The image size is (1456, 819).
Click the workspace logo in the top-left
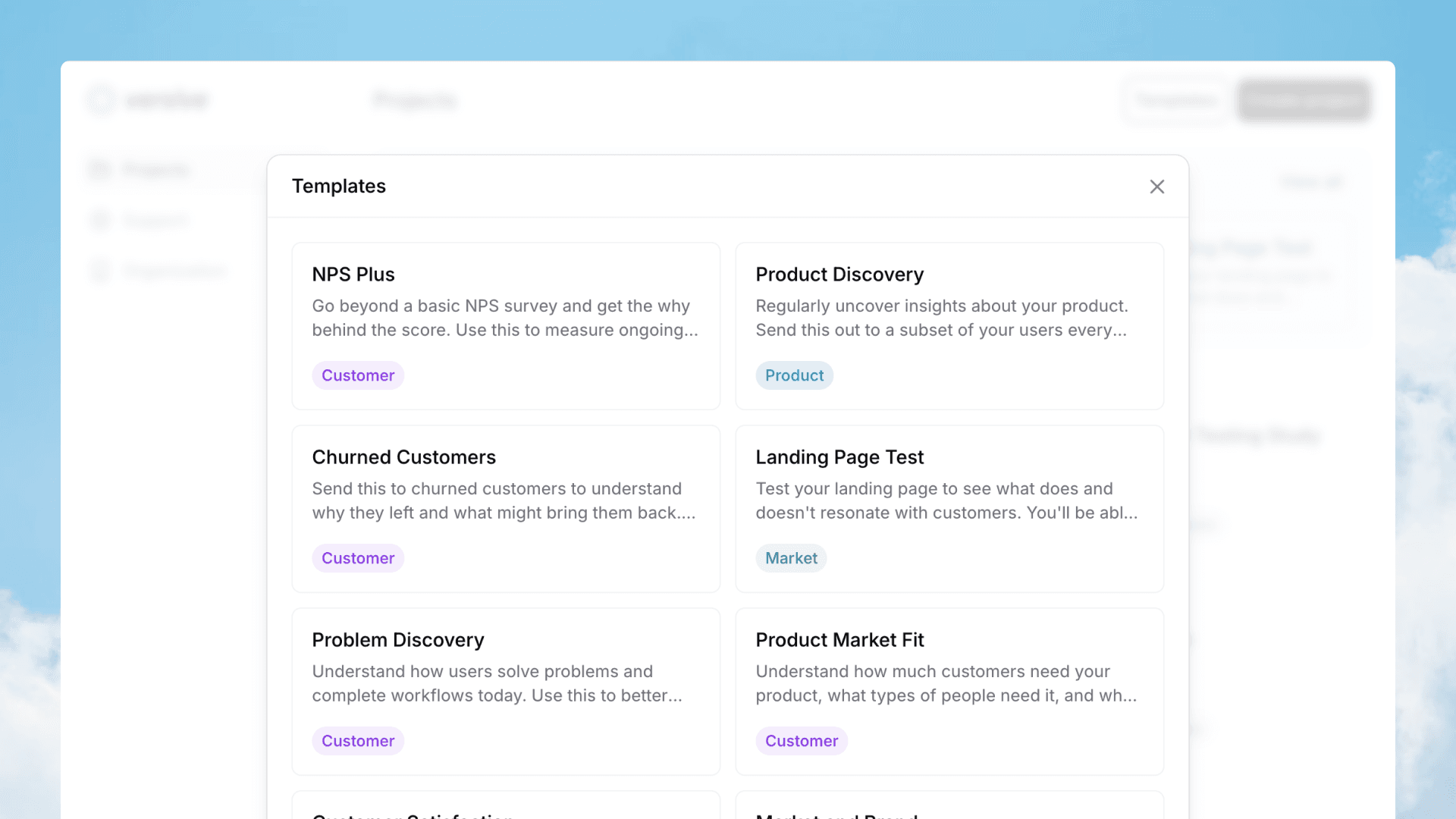pyautogui.click(x=148, y=99)
